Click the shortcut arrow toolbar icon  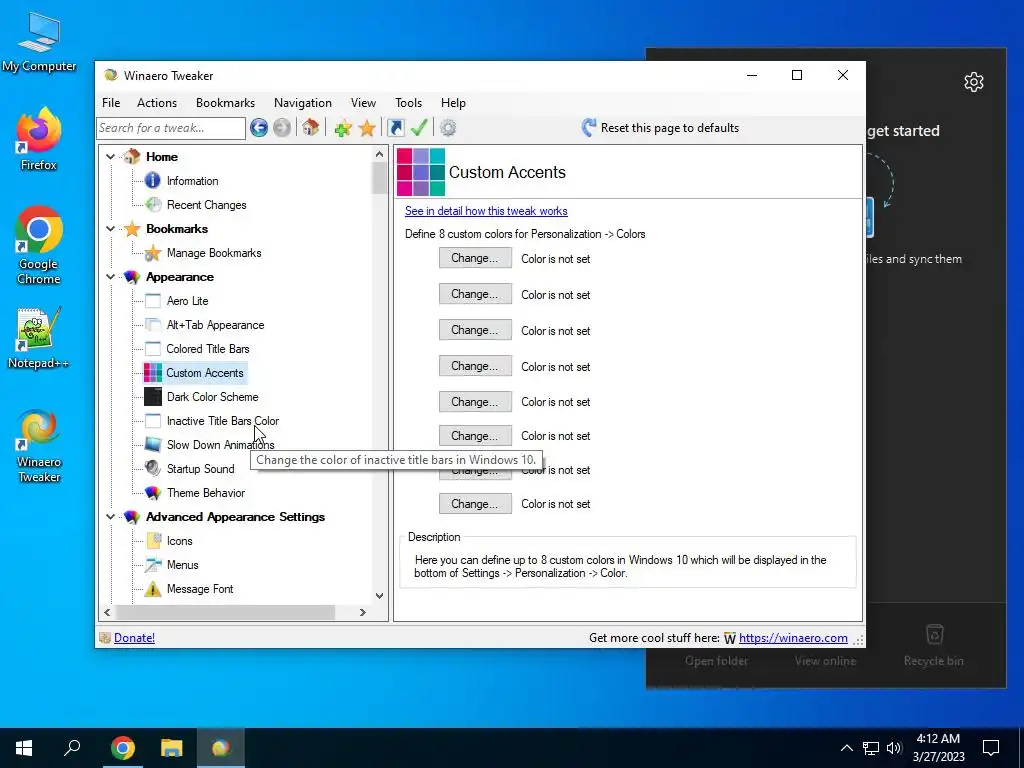click(x=396, y=128)
